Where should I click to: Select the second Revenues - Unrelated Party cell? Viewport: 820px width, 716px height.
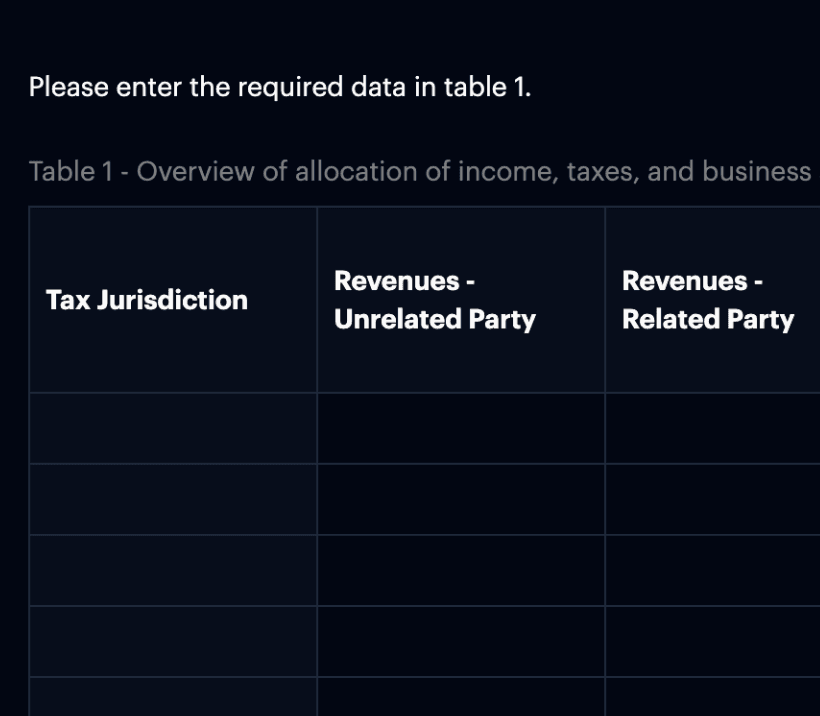click(x=460, y=499)
